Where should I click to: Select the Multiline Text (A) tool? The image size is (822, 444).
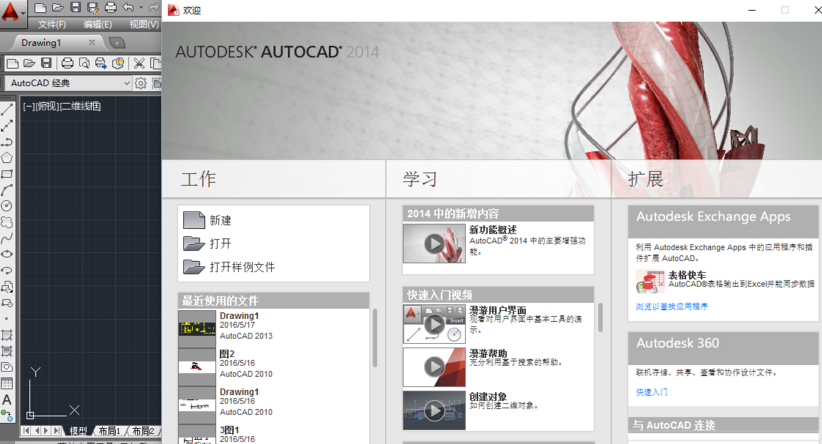[7, 399]
